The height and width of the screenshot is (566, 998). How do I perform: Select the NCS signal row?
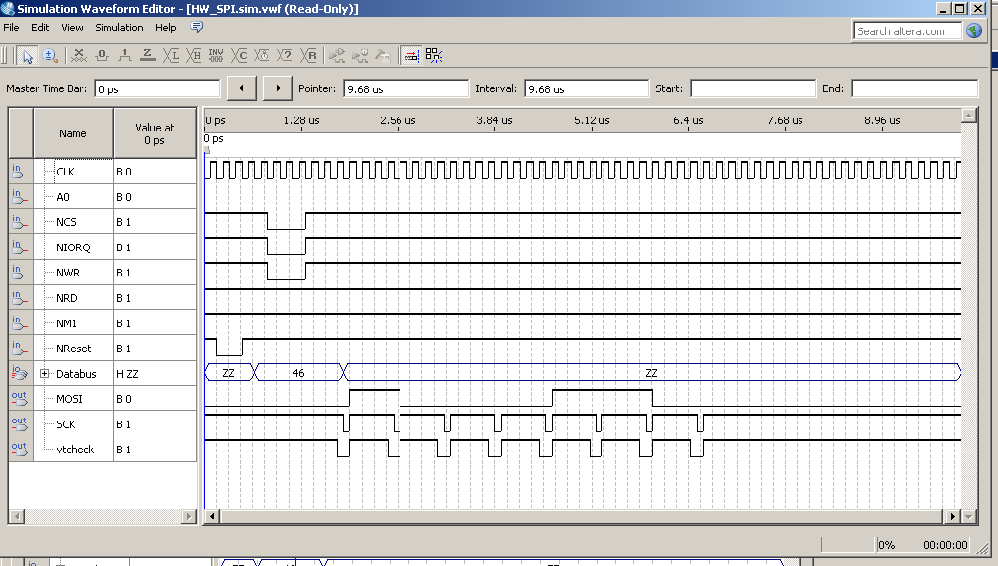coord(102,222)
